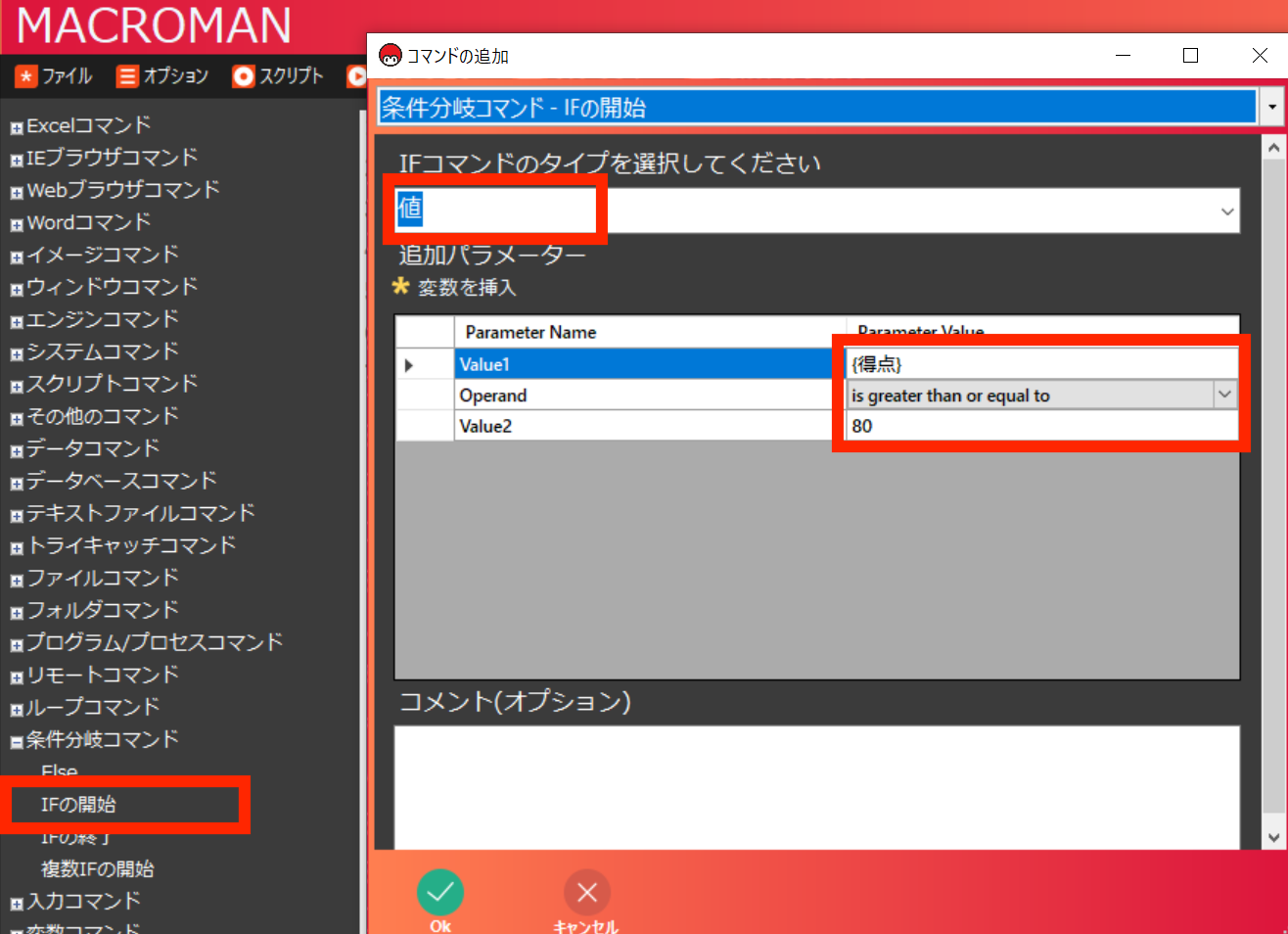The image size is (1288, 934).
Task: Click the 変数を挿入 link
Action: pyautogui.click(x=467, y=287)
